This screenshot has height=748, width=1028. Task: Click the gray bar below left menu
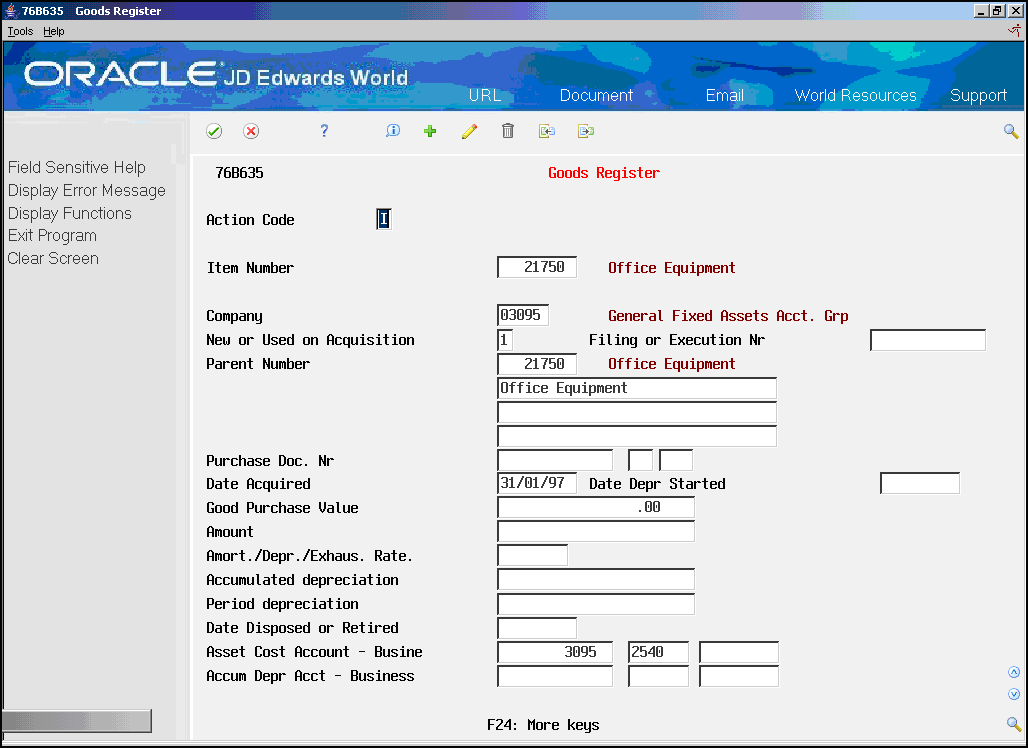(x=77, y=720)
